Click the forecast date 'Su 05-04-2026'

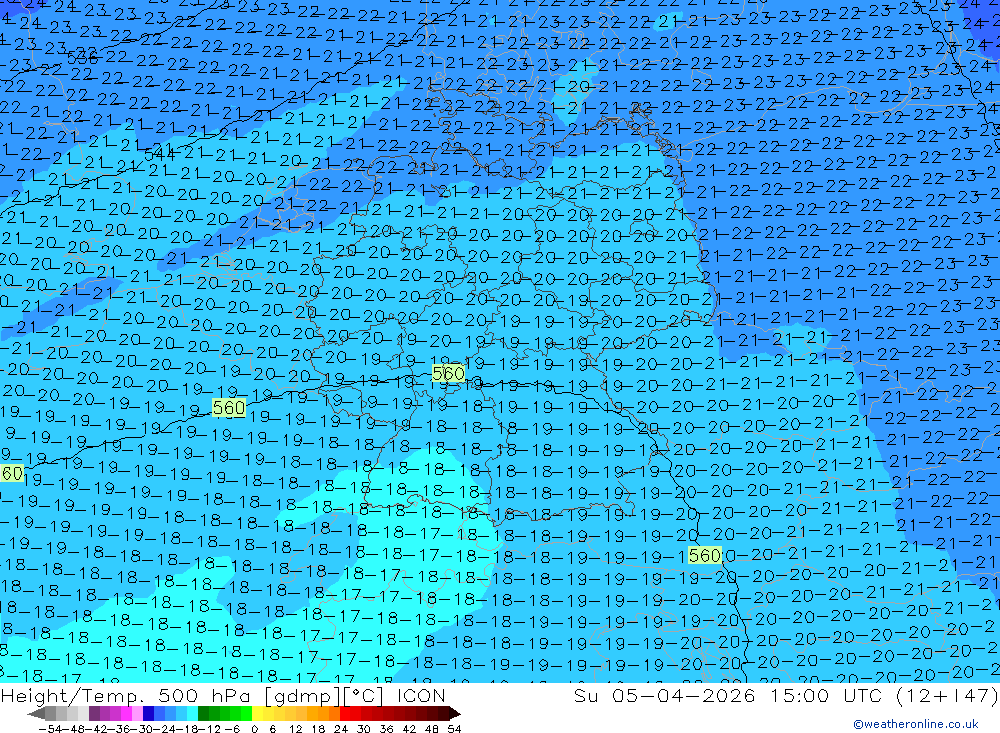[x=664, y=695]
